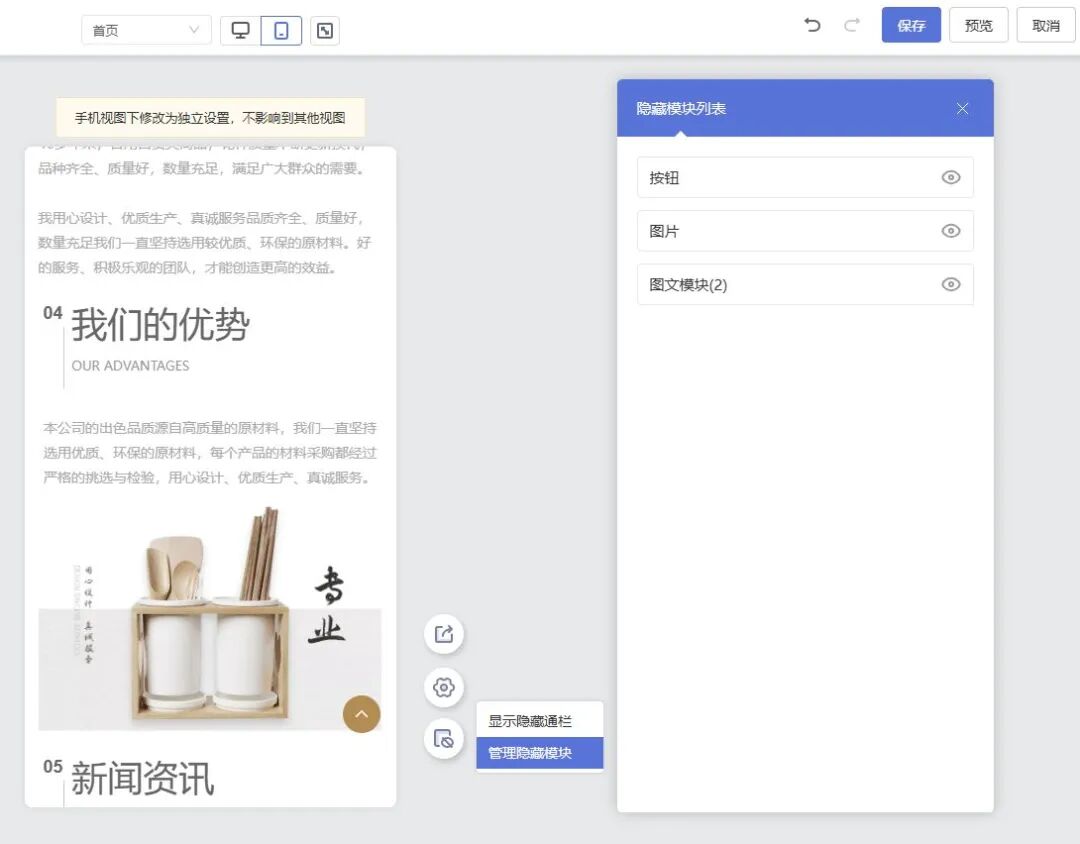Open the gear settings floating icon
Viewport: 1080px width, 844px height.
pyautogui.click(x=444, y=687)
